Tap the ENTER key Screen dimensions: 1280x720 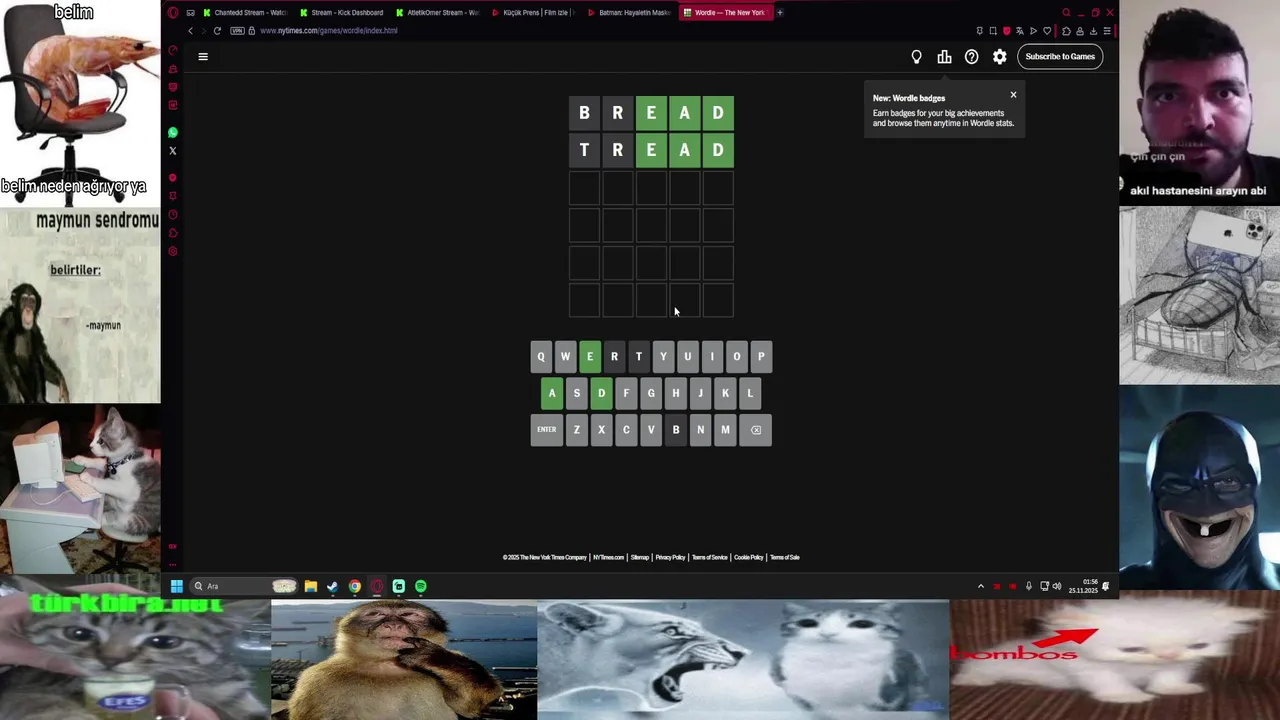[546, 430]
